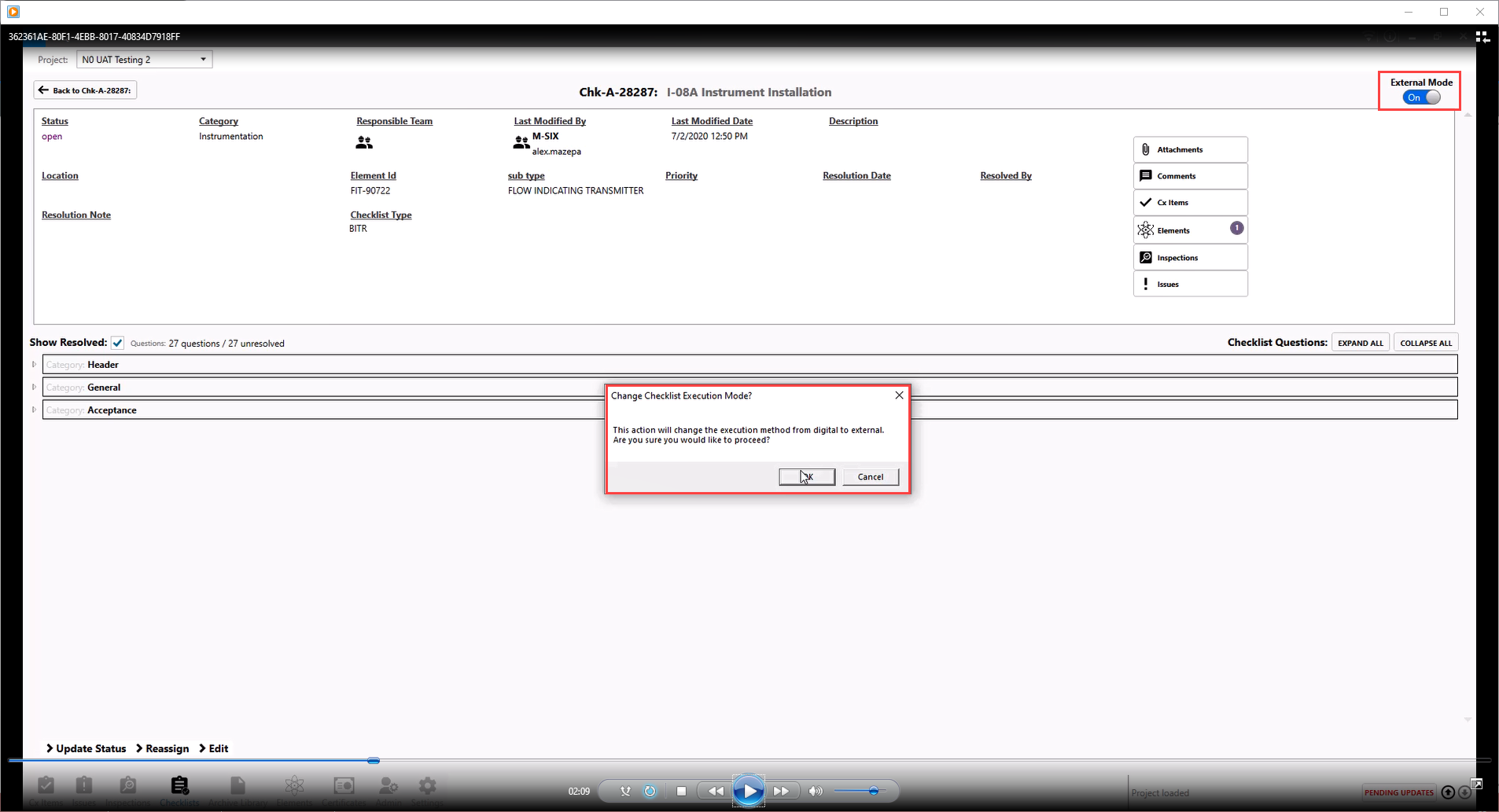This screenshot has width=1499, height=812.
Task: Adjust the video volume slider
Action: (873, 792)
